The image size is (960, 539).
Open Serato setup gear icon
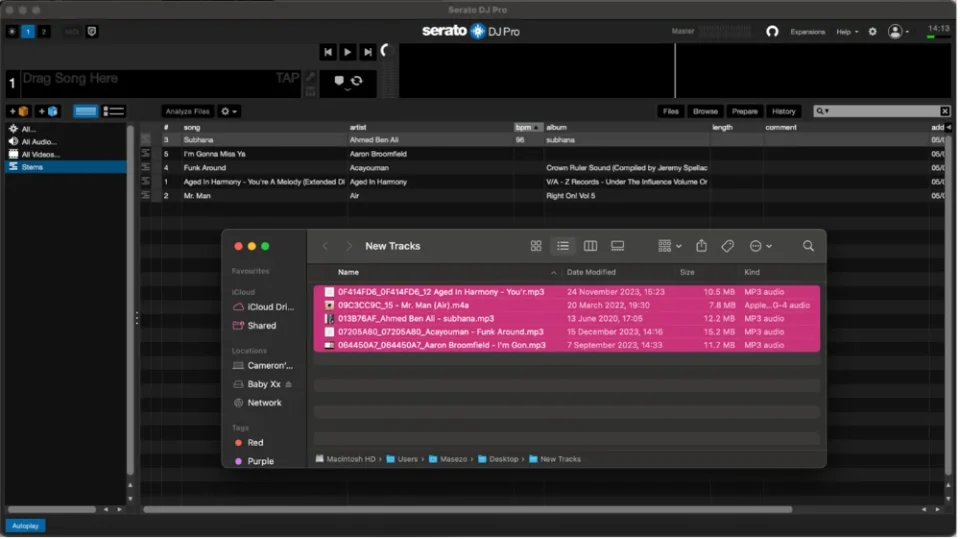click(874, 32)
